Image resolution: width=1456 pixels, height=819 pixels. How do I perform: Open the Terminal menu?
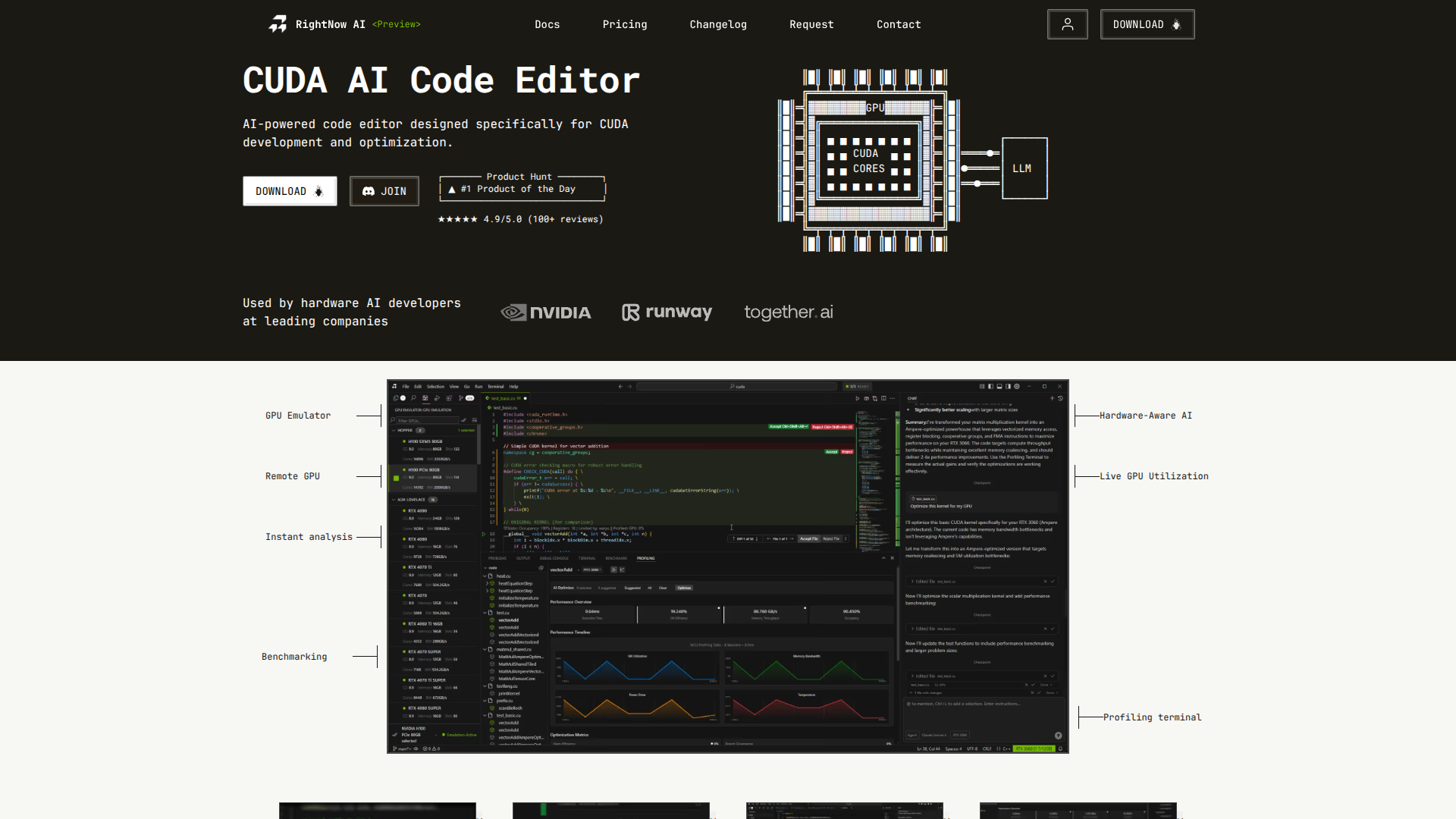coord(495,386)
